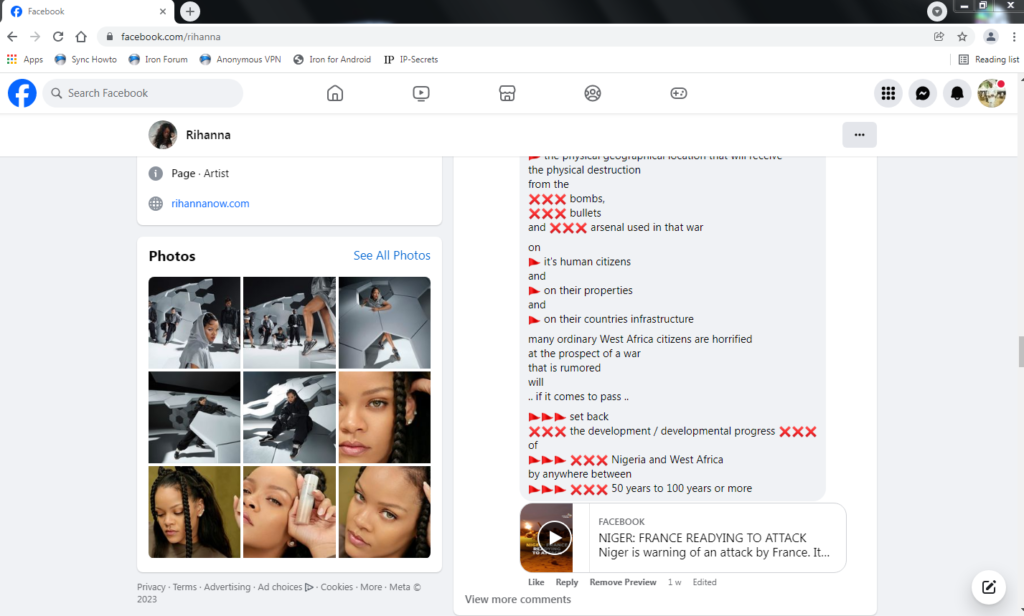Click the browser Back arrow
The height and width of the screenshot is (616, 1024).
coord(12,37)
